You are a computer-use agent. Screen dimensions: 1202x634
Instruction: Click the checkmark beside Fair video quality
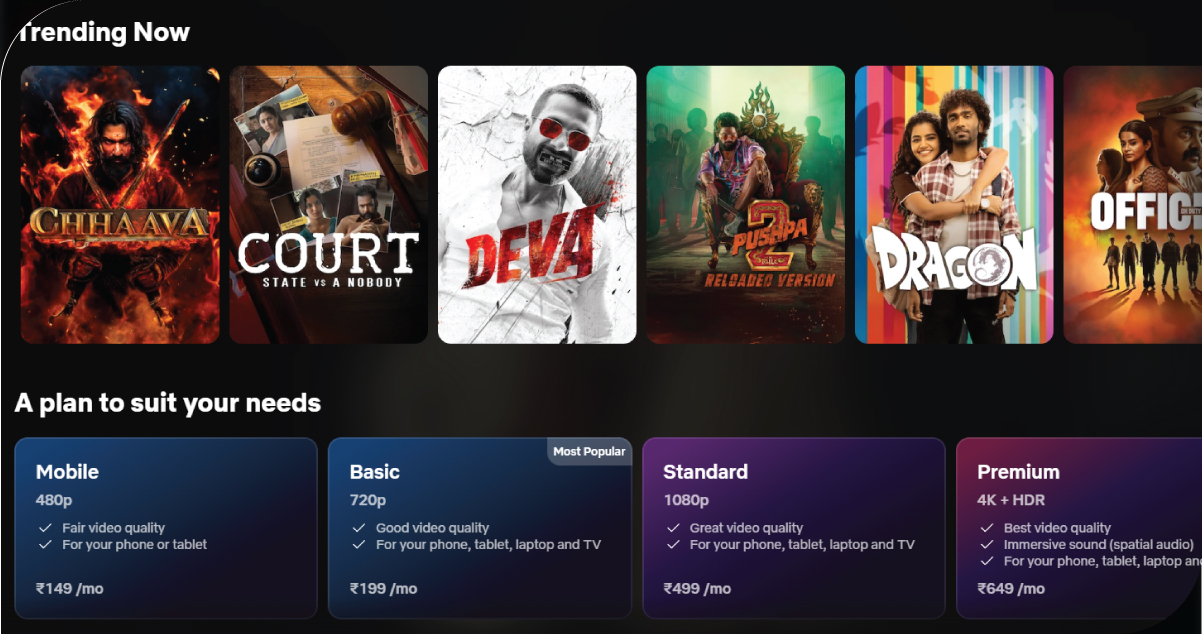pyautogui.click(x=44, y=528)
